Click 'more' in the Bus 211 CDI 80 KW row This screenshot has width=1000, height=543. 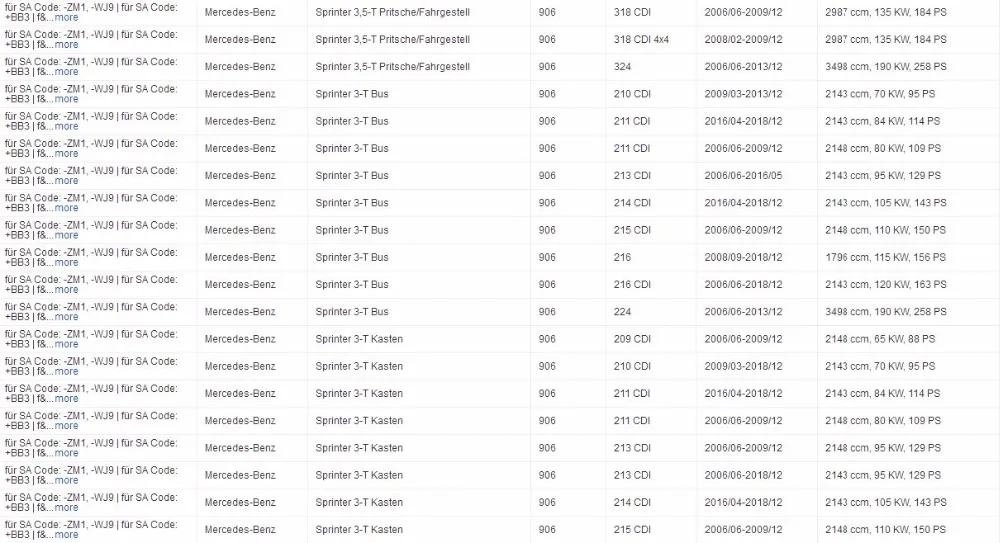66,154
